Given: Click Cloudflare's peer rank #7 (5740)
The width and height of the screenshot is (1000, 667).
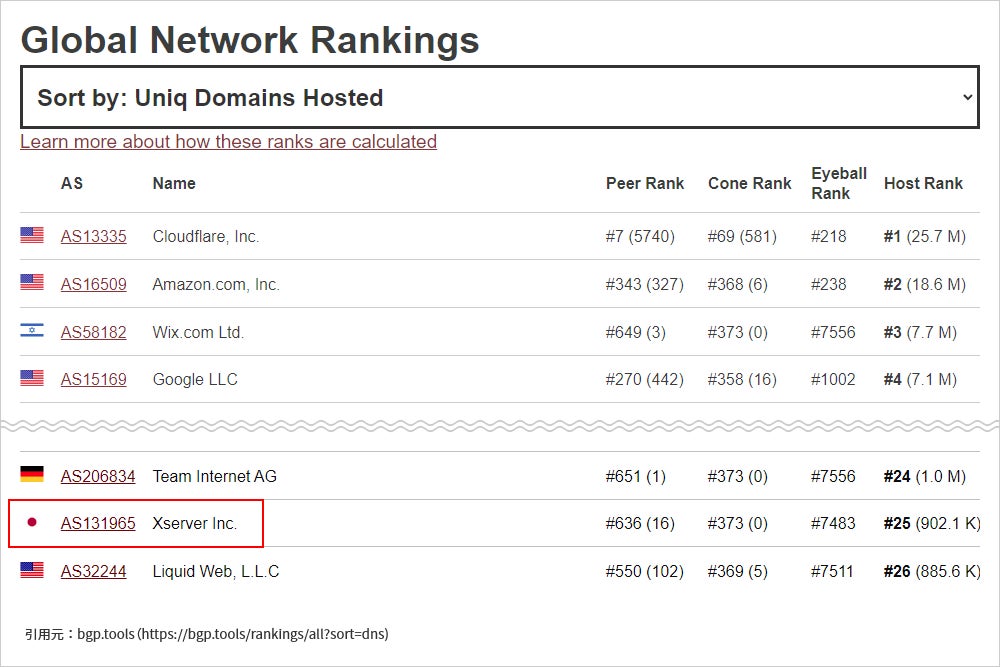Looking at the screenshot, I should tap(640, 237).
